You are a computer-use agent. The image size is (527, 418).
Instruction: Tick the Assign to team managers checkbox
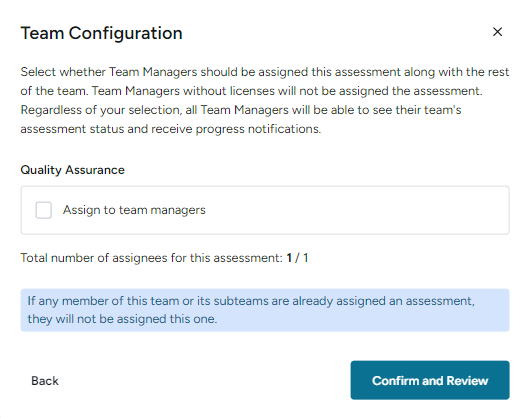[44, 210]
